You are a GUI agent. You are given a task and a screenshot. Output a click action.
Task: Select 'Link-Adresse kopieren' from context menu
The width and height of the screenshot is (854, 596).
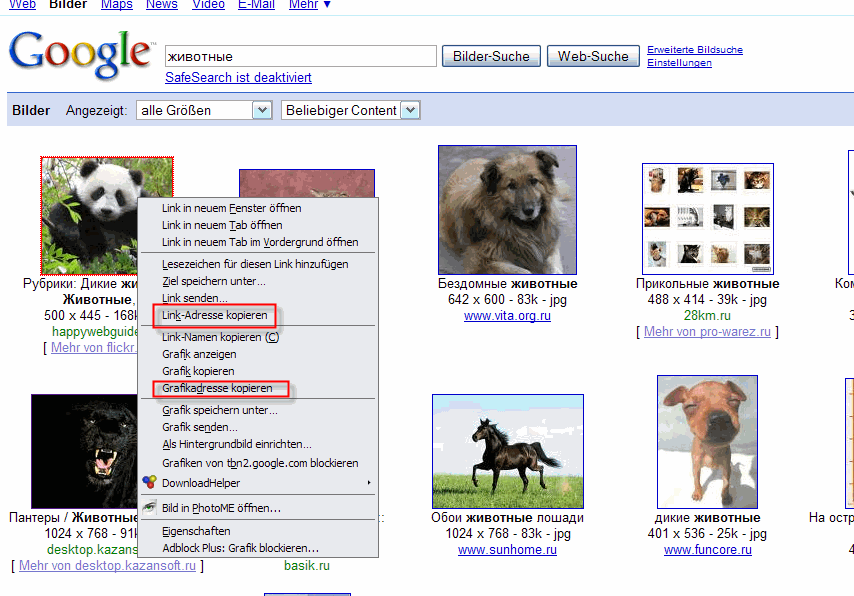coord(215,315)
